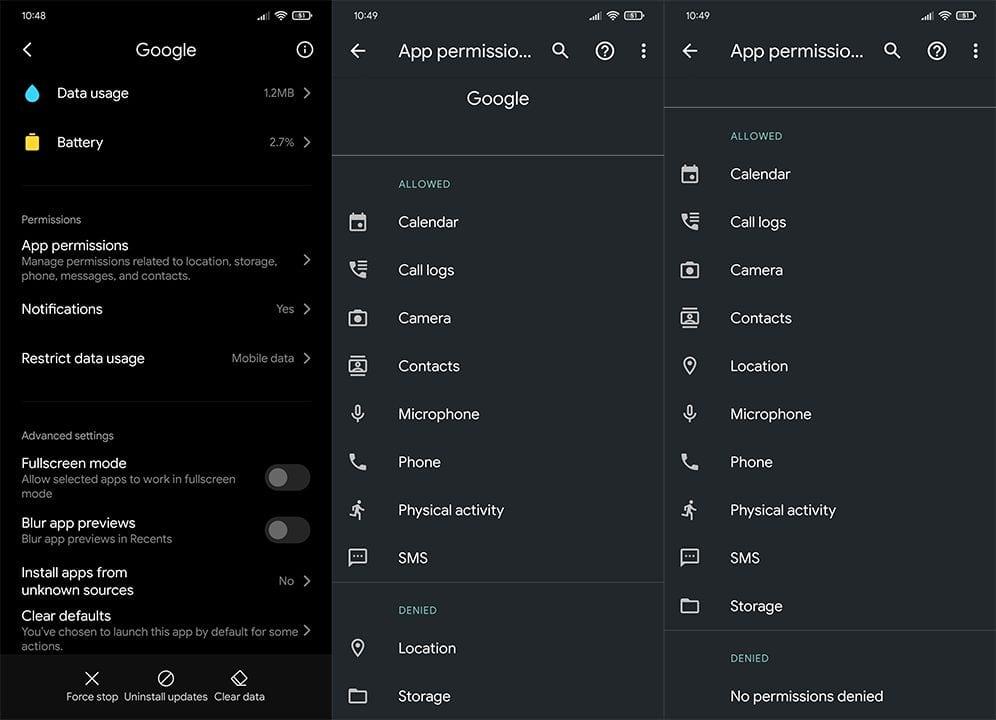Tap the Clear data label
Screen dimensions: 996x720
pos(239,696)
